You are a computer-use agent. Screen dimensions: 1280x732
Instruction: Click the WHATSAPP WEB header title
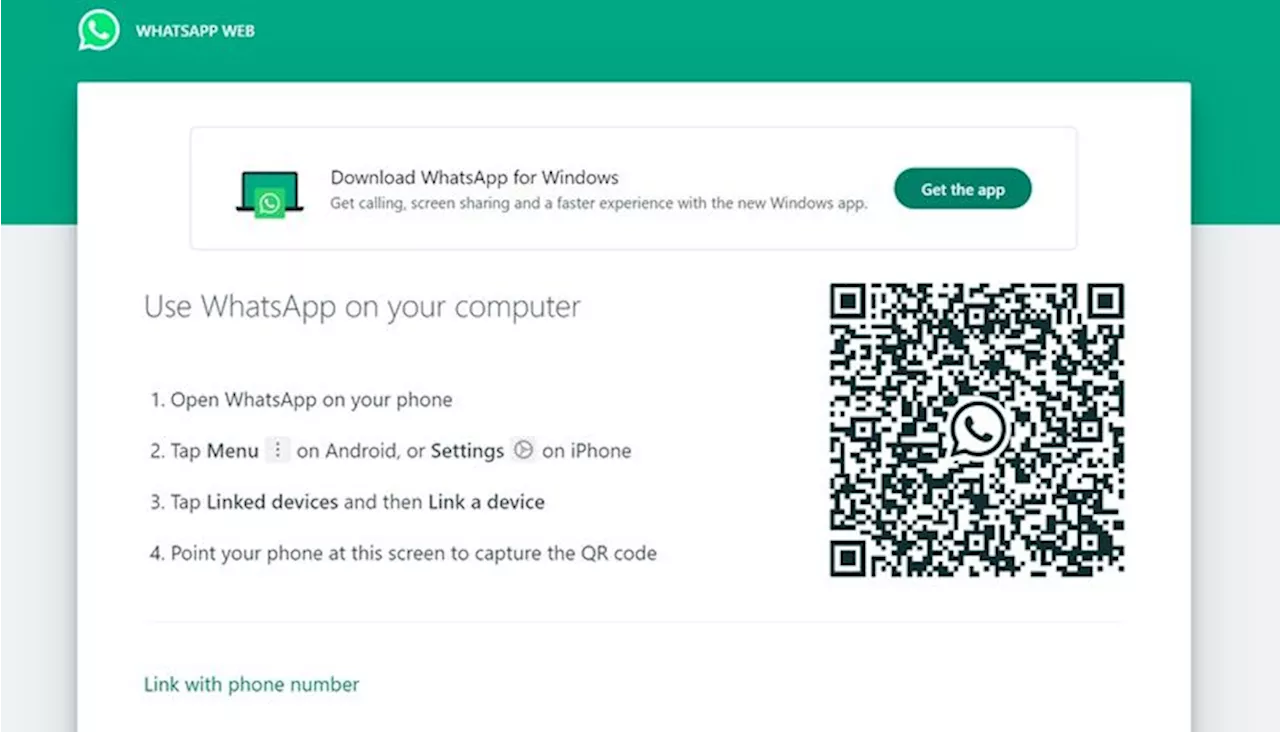pos(195,31)
